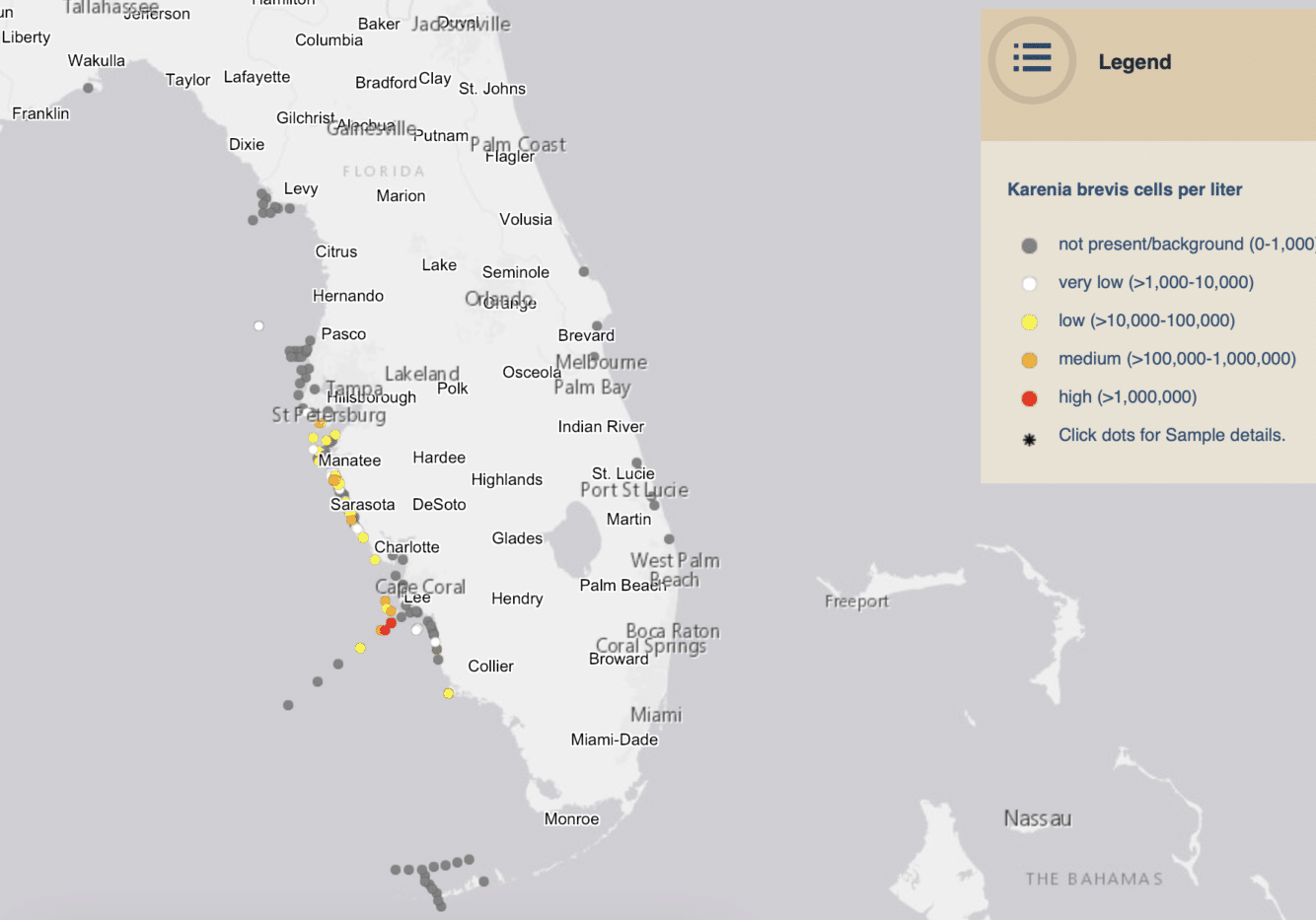Screen dimensions: 1316x920
Task: Click the orange medium legend marker
Action: (x=1030, y=358)
